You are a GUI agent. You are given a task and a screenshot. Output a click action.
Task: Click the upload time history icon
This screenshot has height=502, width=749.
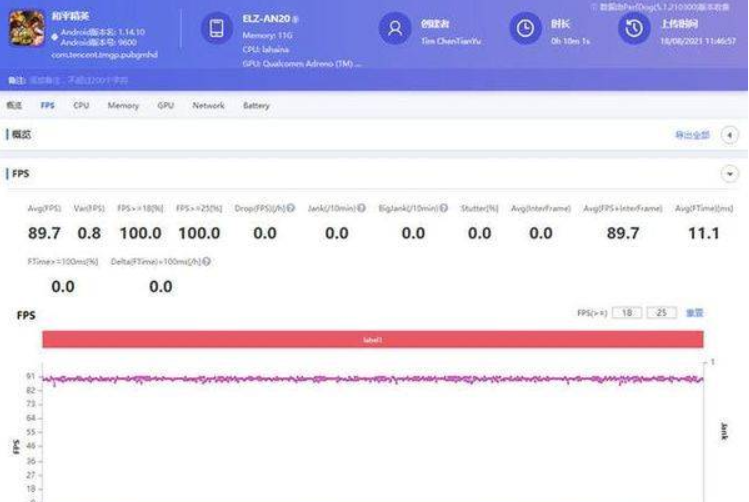(634, 29)
